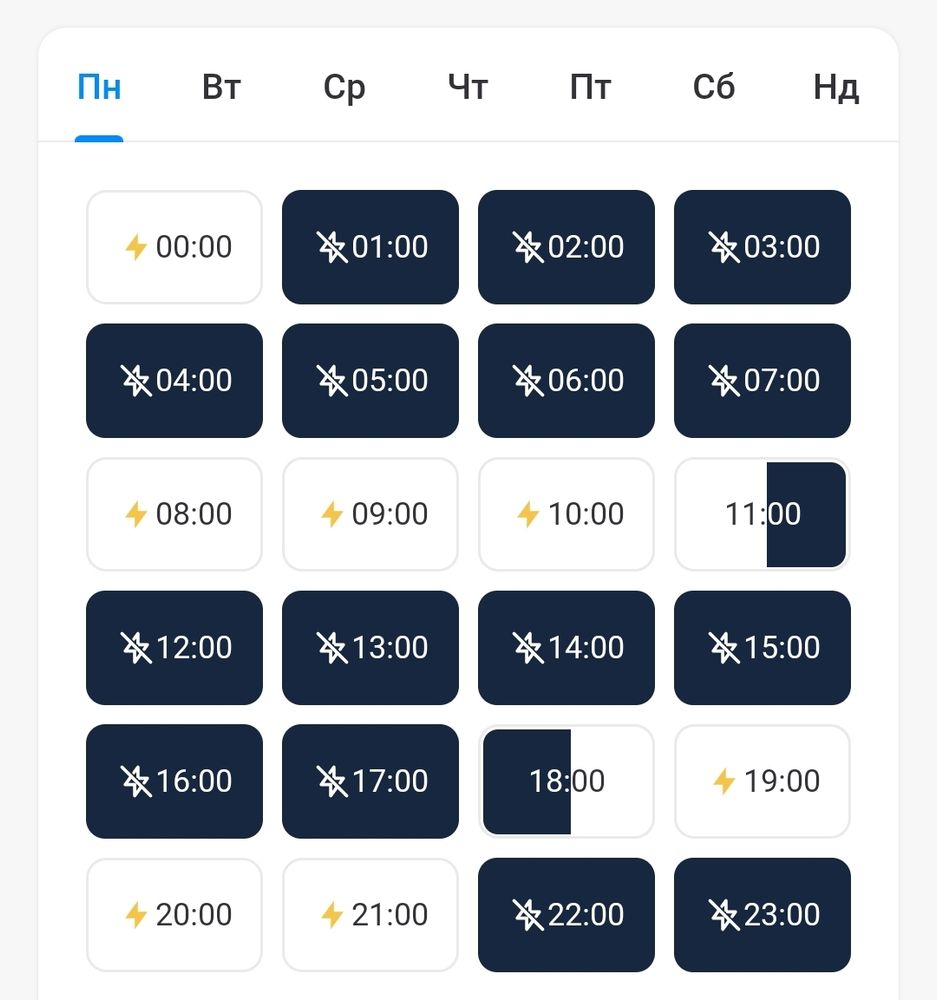Tap the power-off icon beside 07:00
The width and height of the screenshot is (937, 1000).
(723, 381)
